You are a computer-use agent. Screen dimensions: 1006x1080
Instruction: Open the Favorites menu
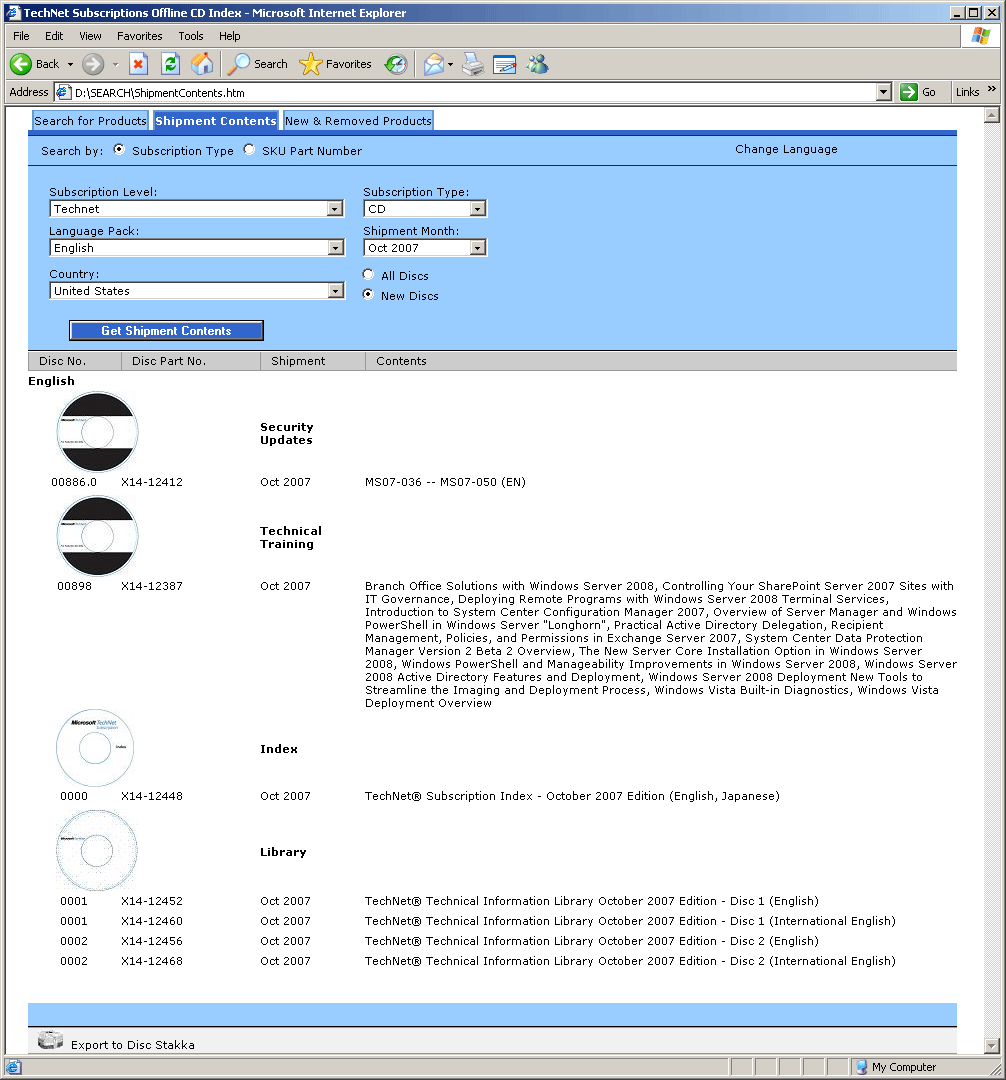pyautogui.click(x=140, y=36)
